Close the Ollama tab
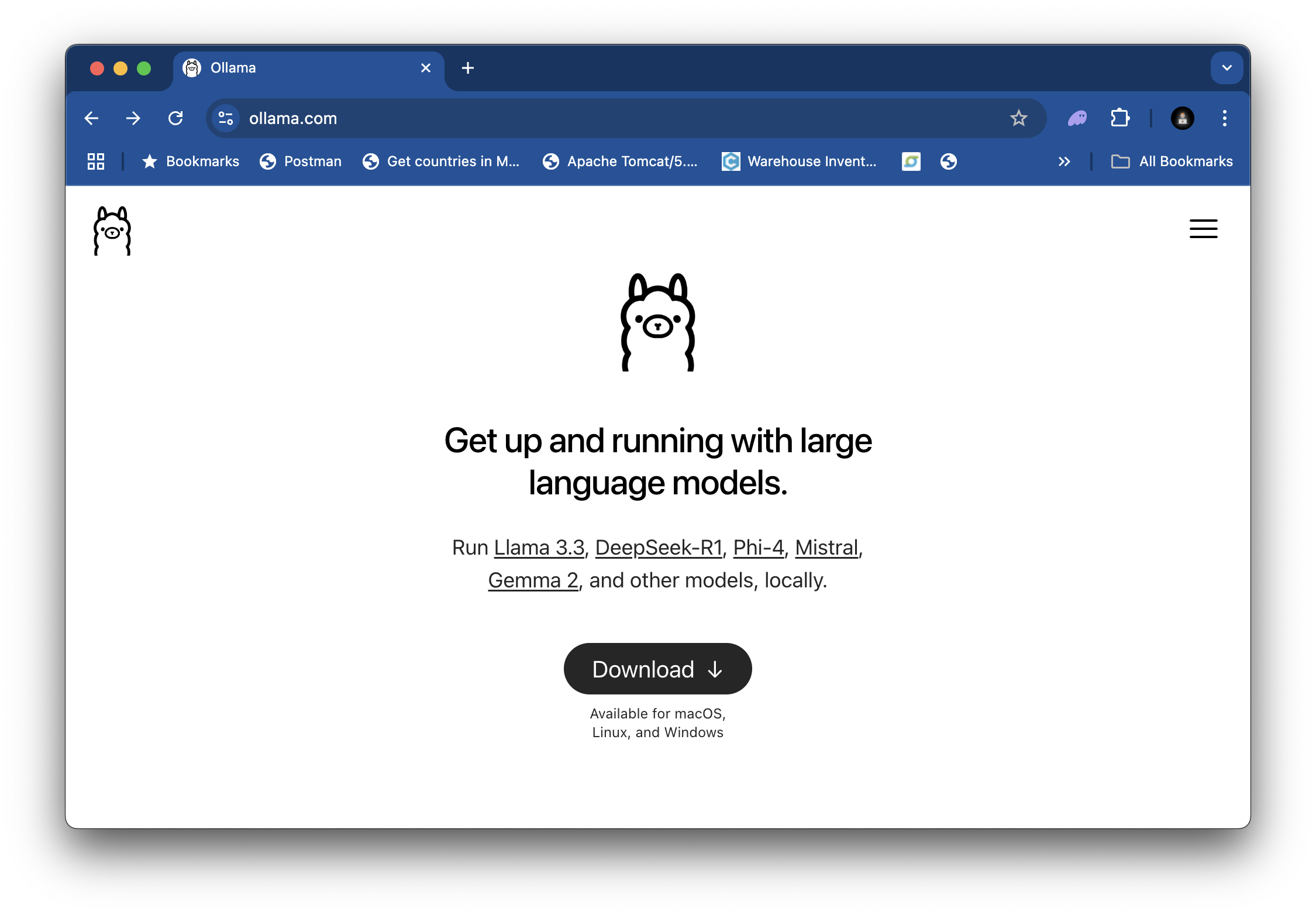Viewport: 1316px width, 915px height. (426, 68)
